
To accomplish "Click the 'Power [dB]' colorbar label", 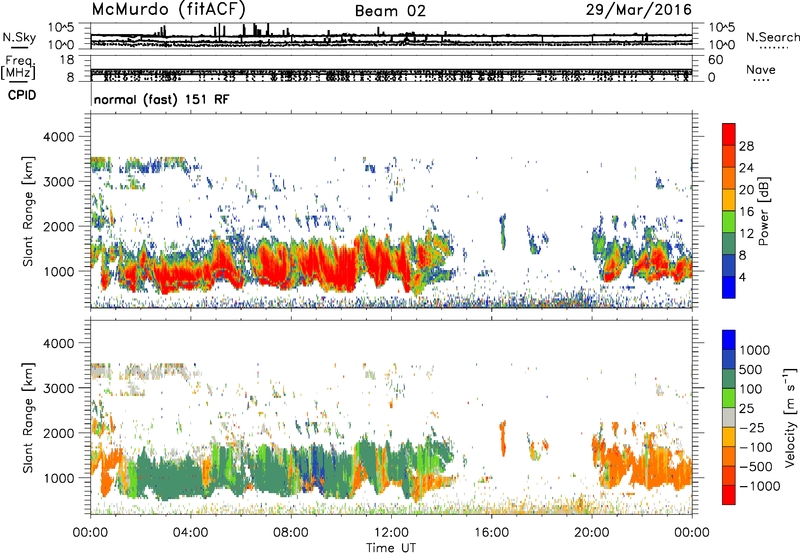I will tap(764, 211).
